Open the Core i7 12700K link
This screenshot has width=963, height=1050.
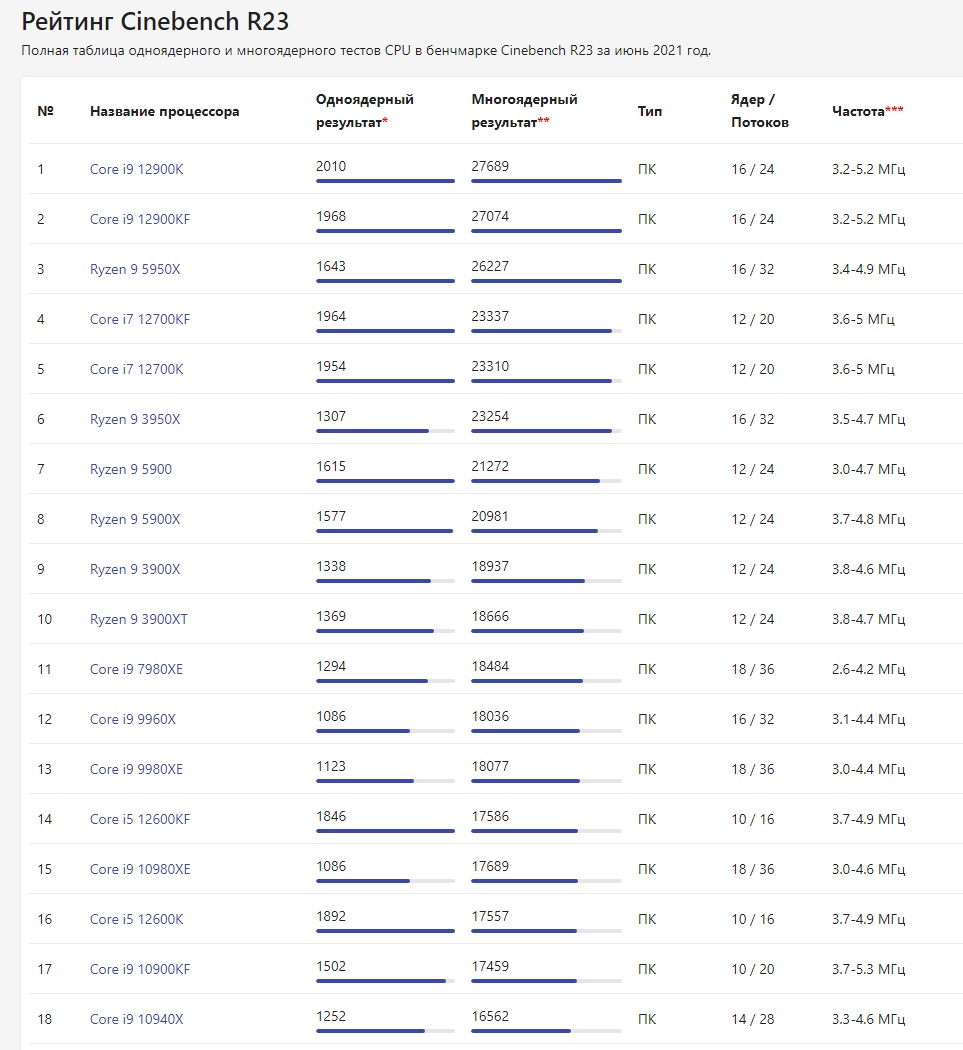click(x=136, y=369)
